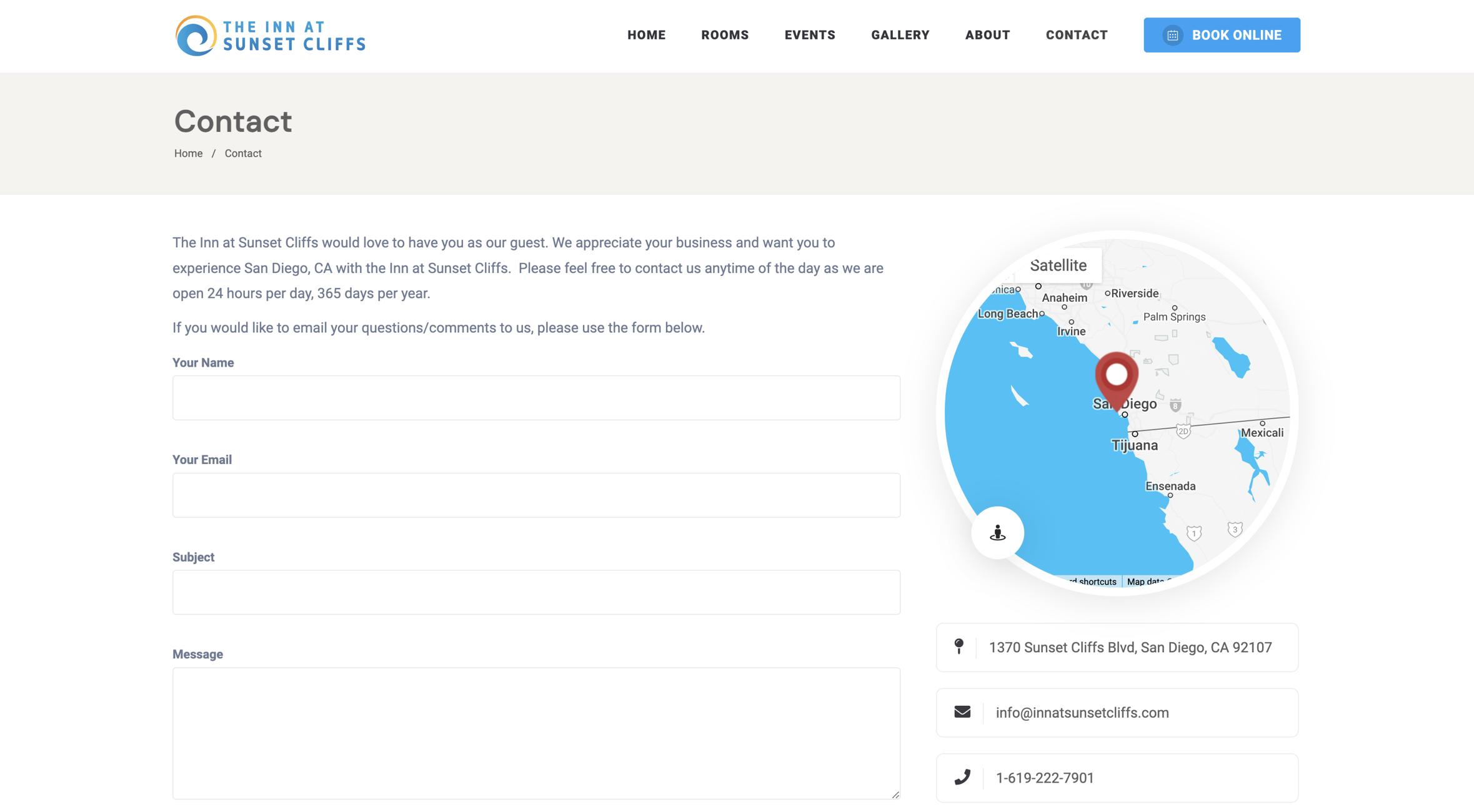Open the Home menu item
Viewport: 1474px width, 812px height.
click(x=646, y=35)
